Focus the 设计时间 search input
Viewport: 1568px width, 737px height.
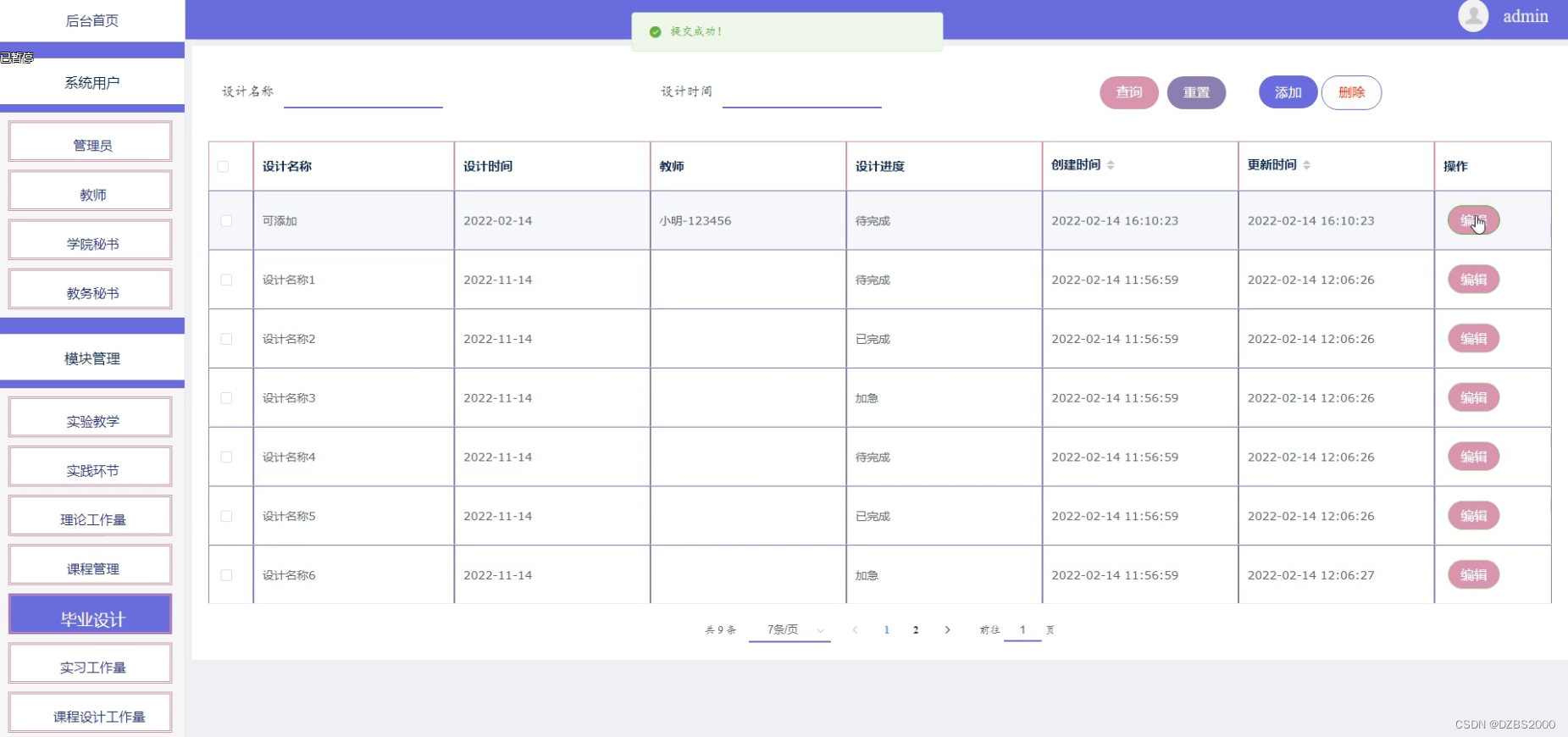(802, 92)
